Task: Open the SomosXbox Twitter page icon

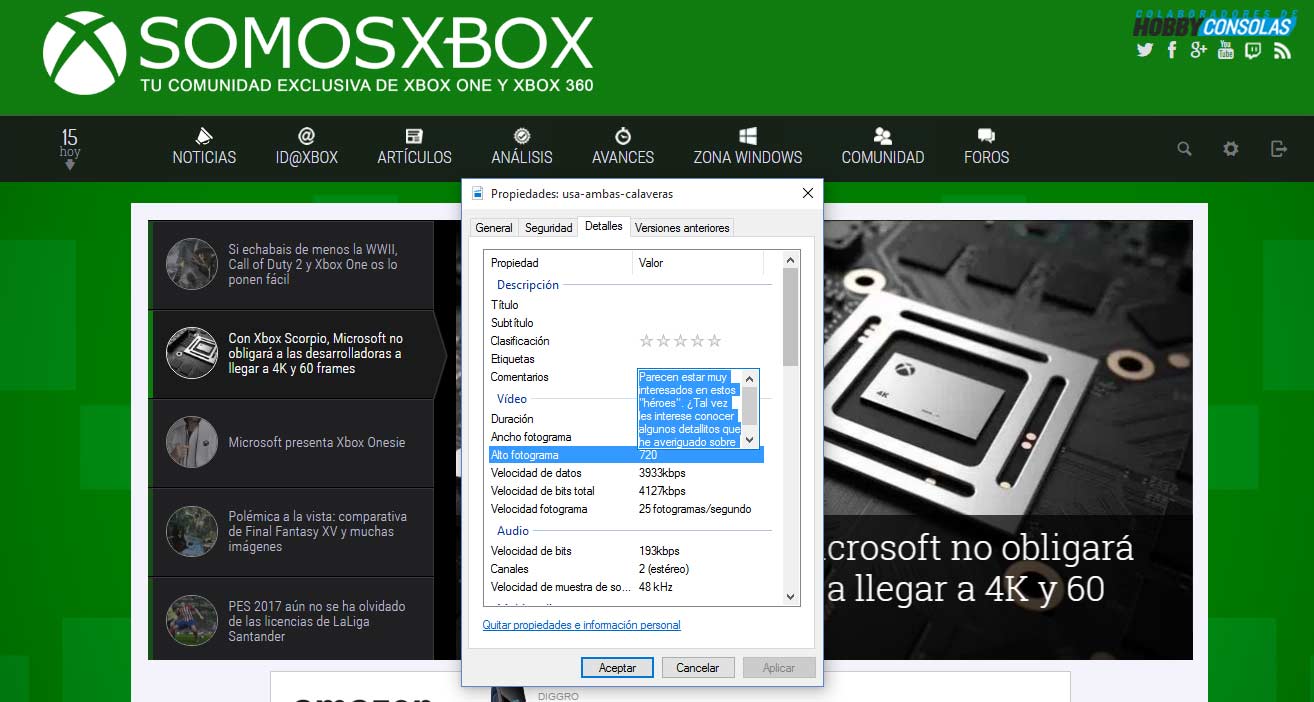Action: click(1145, 50)
